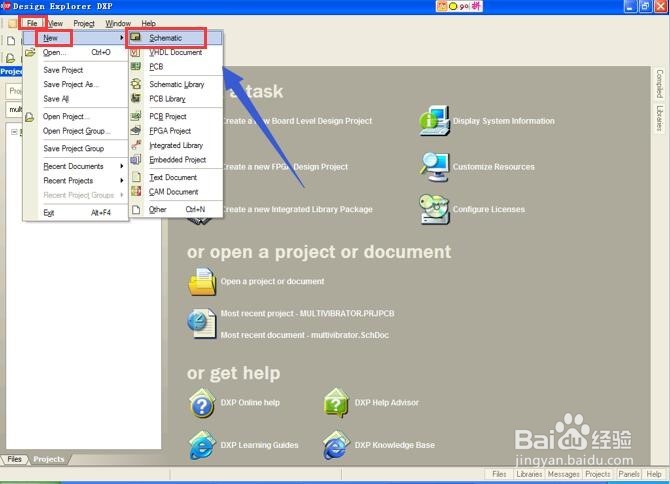Open the View menu
This screenshot has width=670, height=484.
pyautogui.click(x=55, y=23)
